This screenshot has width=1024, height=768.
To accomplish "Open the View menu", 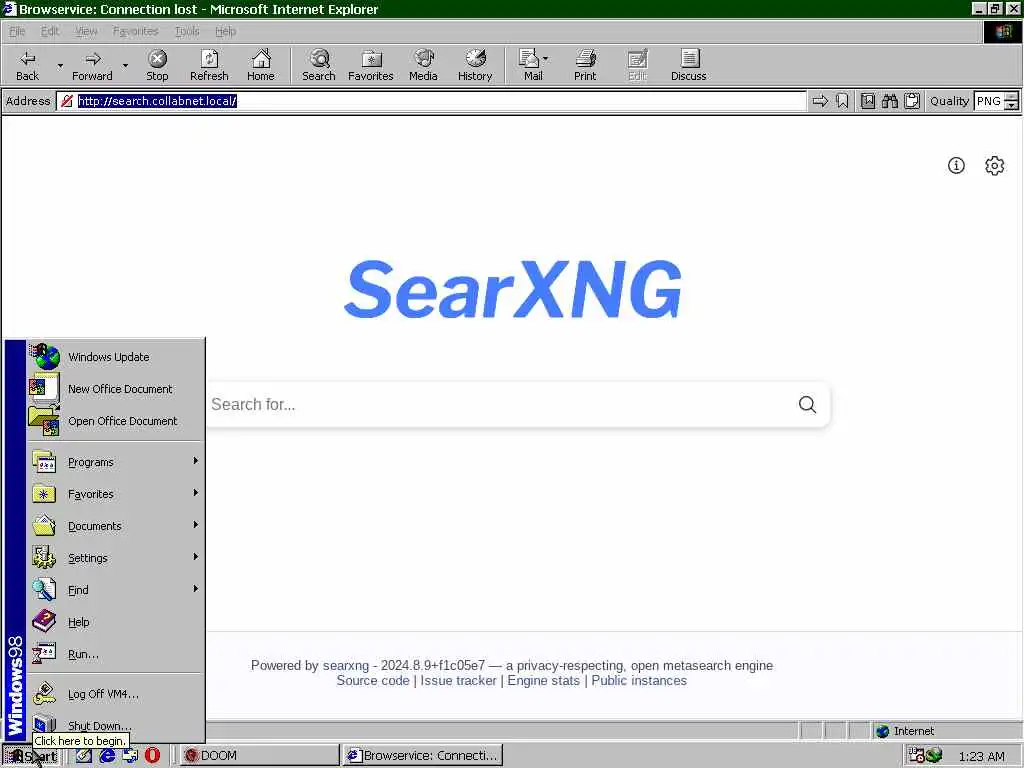I will pyautogui.click(x=86, y=31).
